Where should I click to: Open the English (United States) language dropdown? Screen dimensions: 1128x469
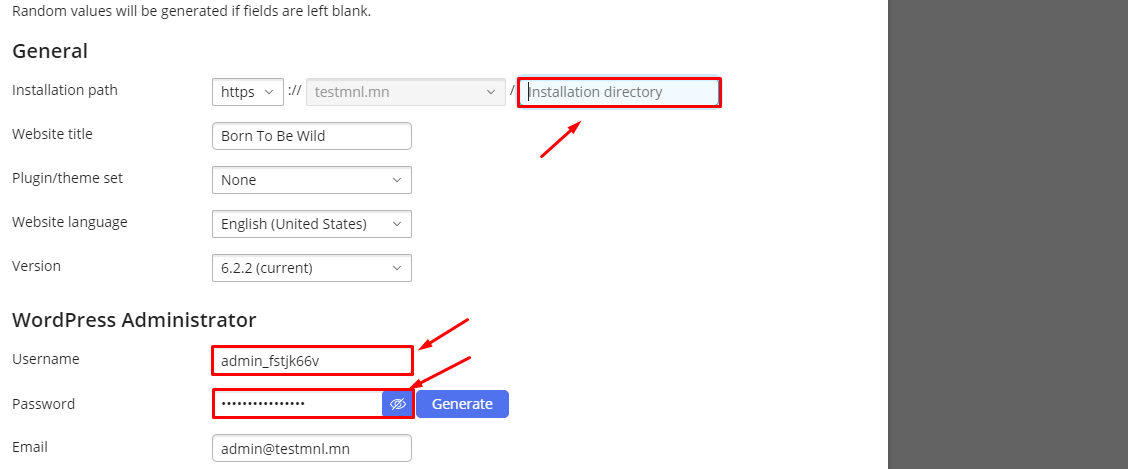[x=311, y=224]
